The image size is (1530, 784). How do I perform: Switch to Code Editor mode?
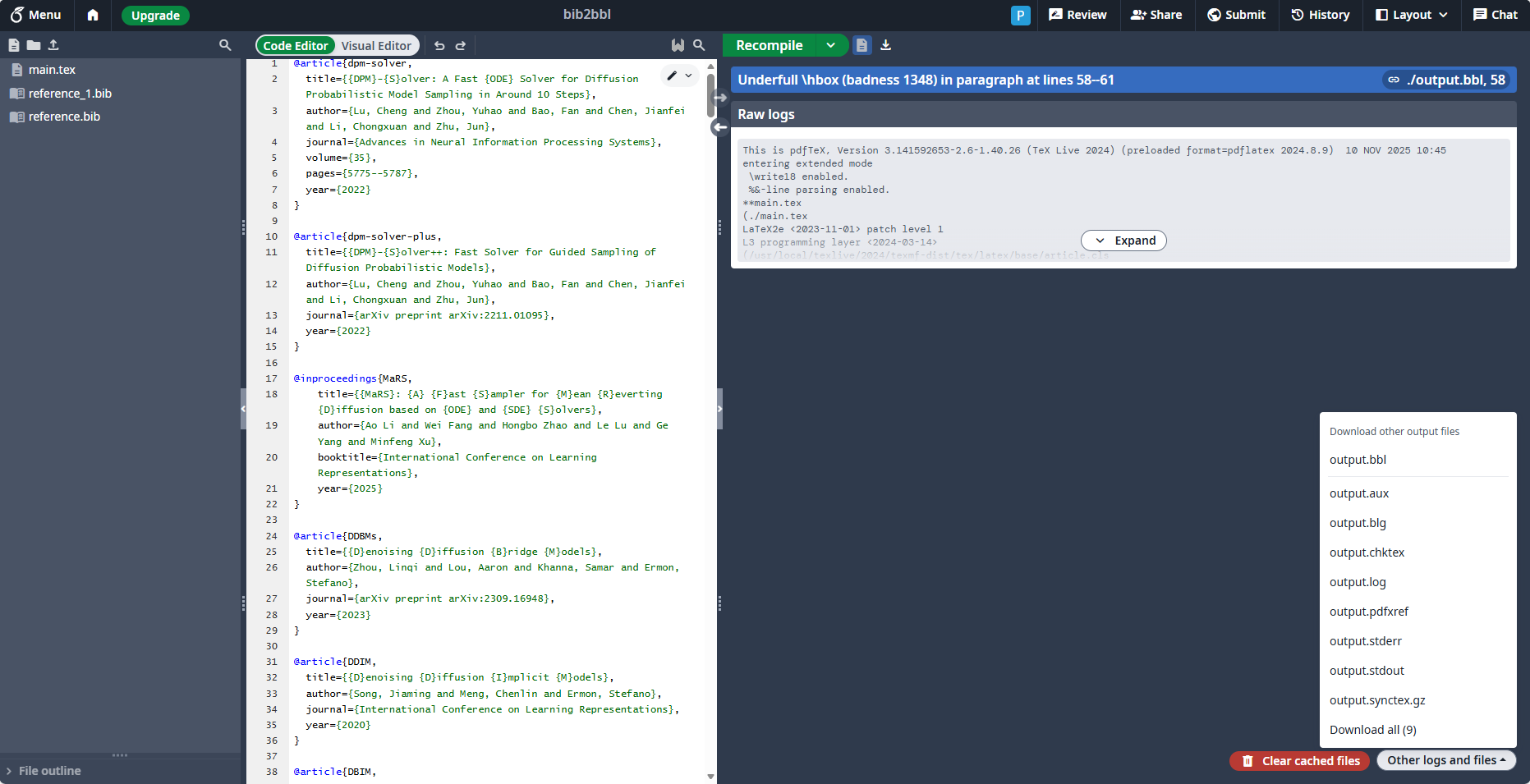coord(296,46)
